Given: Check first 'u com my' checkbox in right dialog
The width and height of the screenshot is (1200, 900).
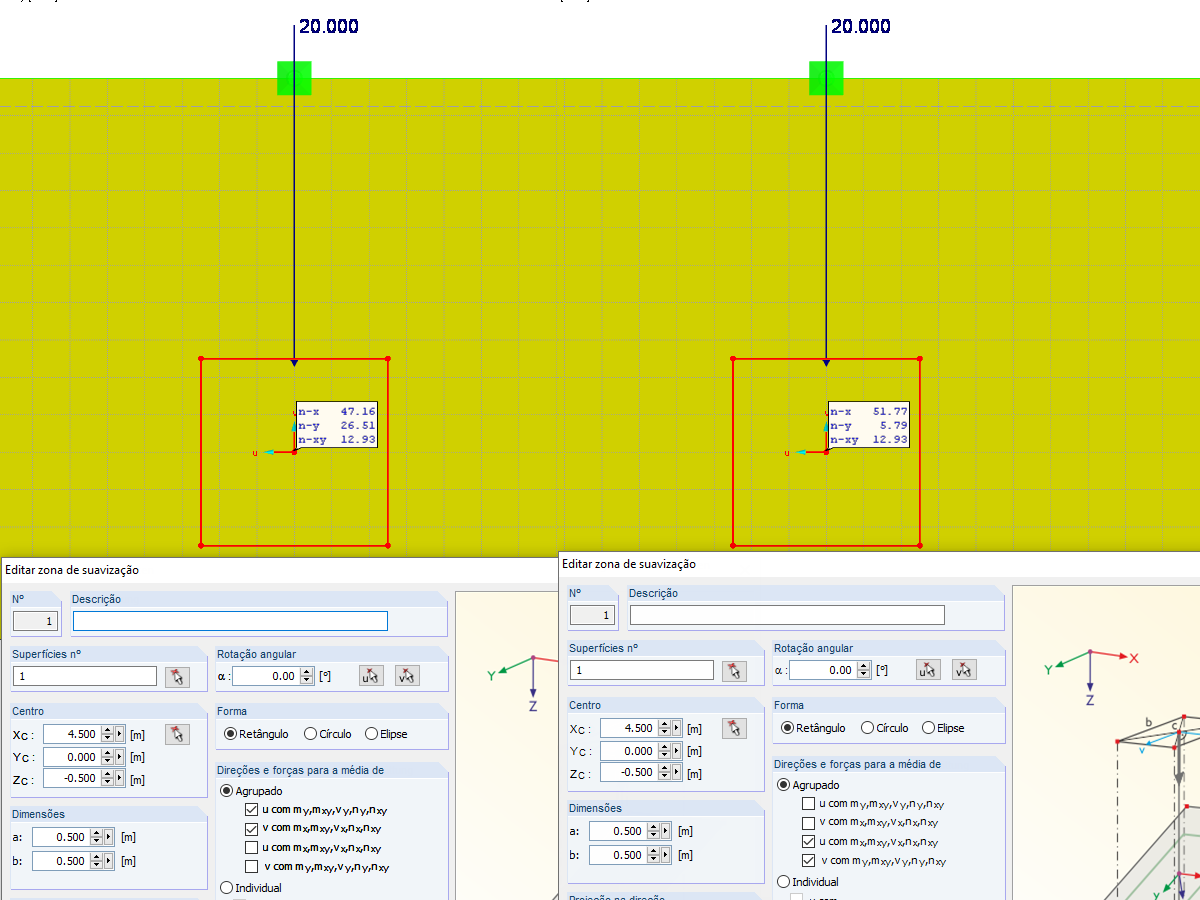Looking at the screenshot, I should click(x=808, y=803).
